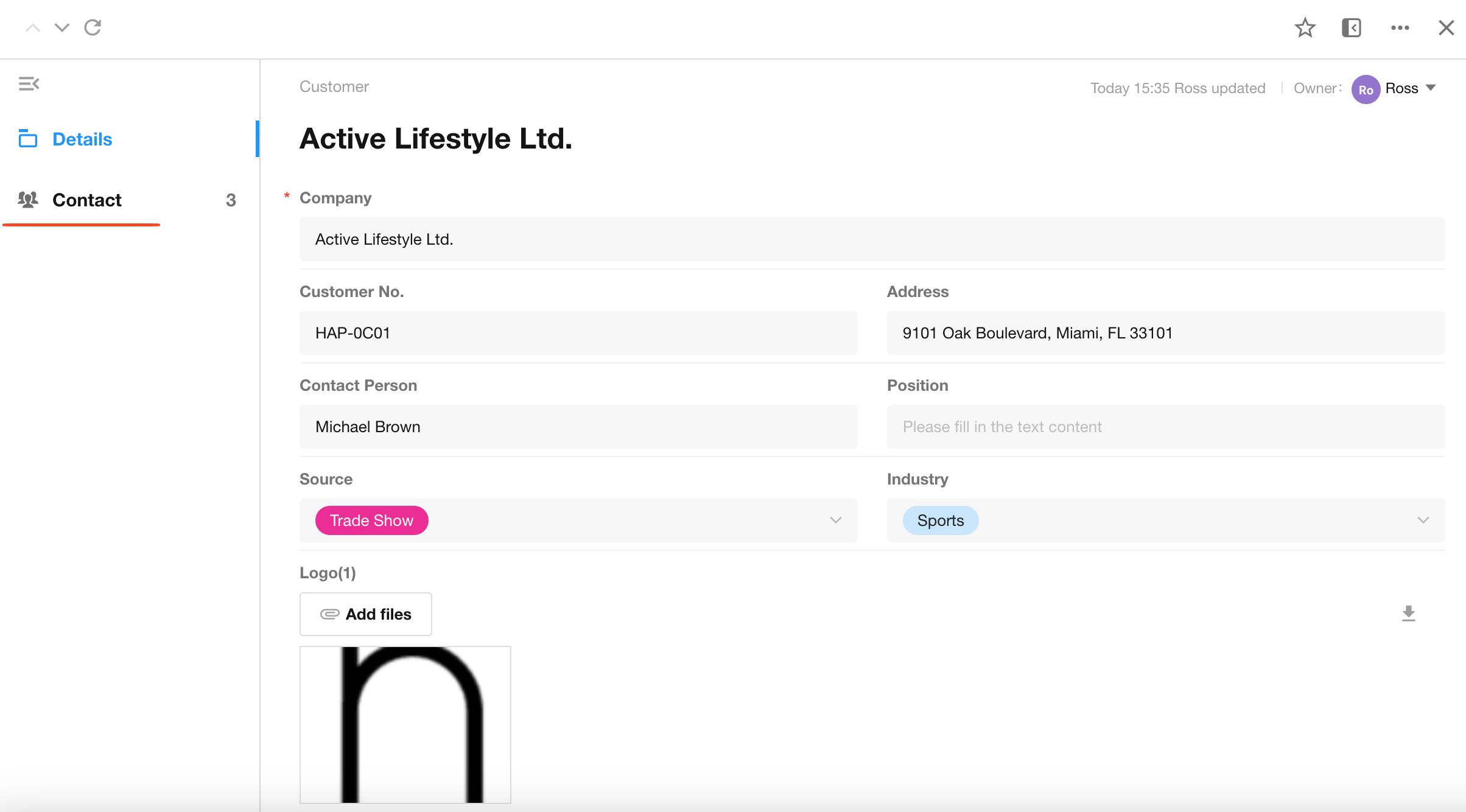Open the logo image thumbnail
This screenshot has height=812, width=1466.
[x=405, y=724]
